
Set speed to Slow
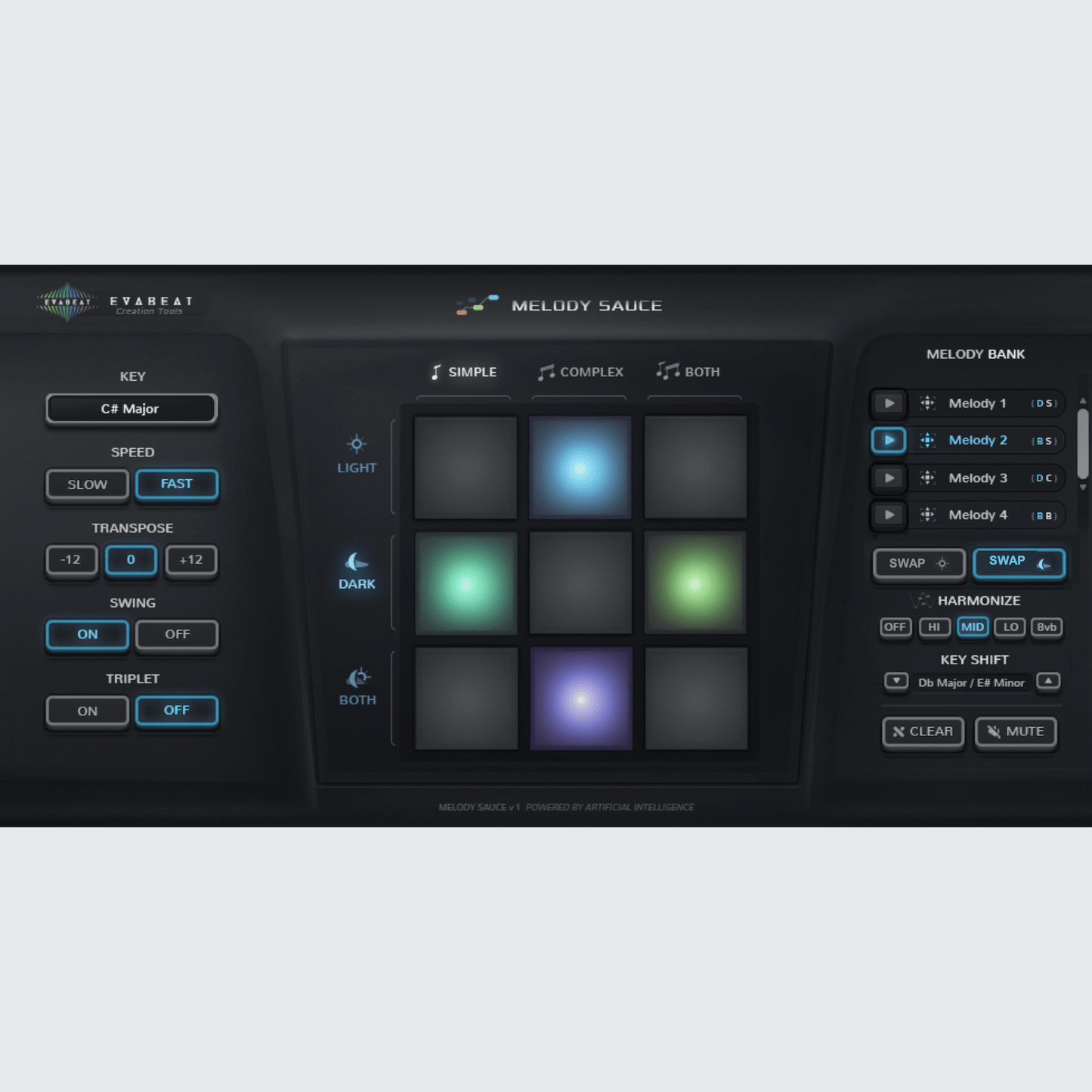pos(87,484)
